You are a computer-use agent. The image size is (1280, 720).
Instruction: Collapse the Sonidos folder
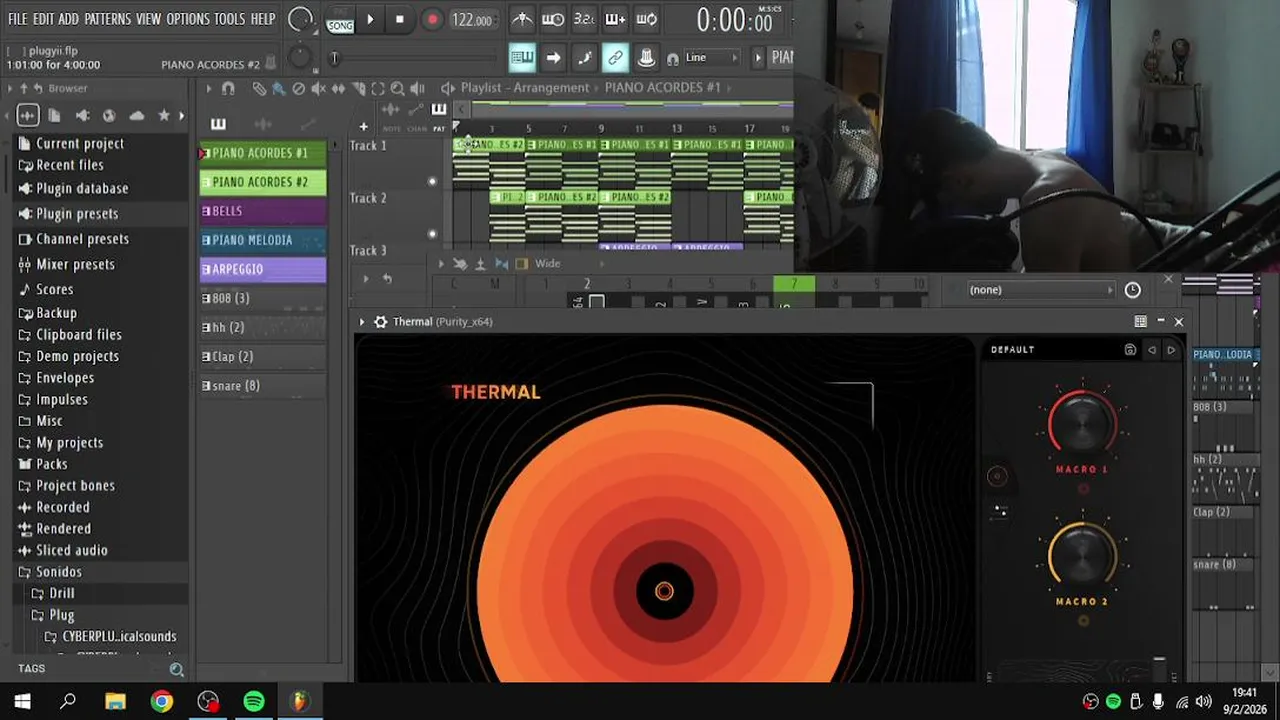pos(50,572)
